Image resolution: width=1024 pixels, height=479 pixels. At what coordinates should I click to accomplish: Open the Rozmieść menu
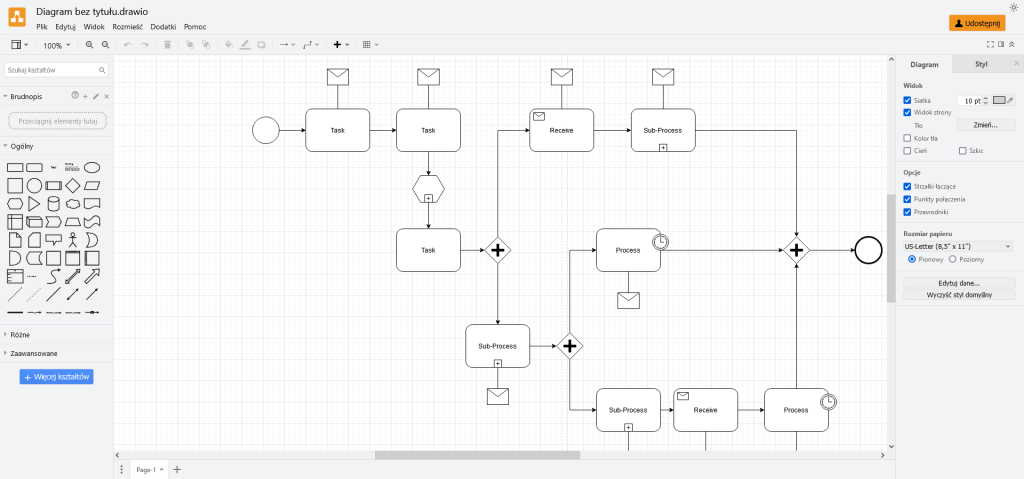point(127,27)
